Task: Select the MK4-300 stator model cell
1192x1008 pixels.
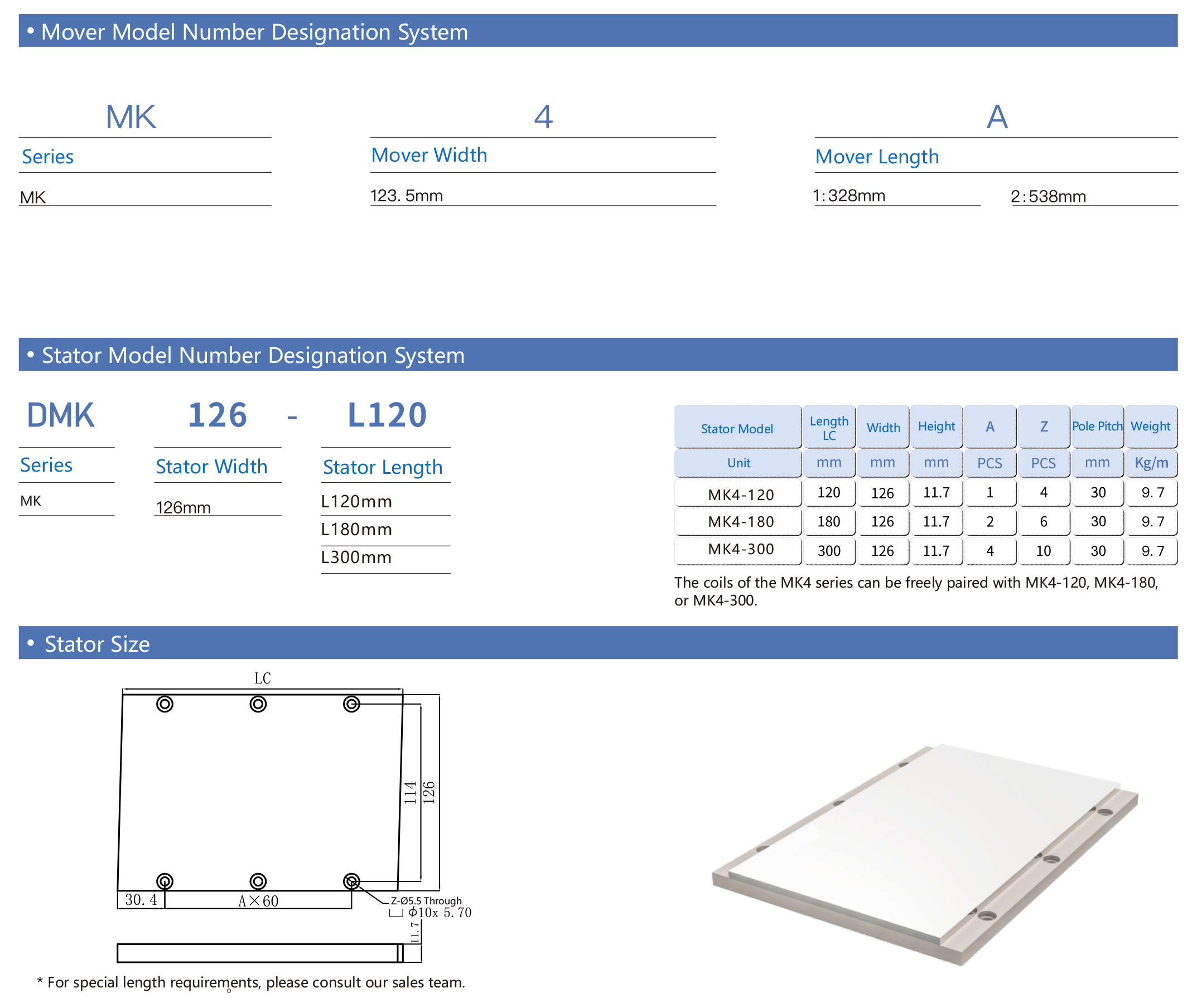Action: 740,549
